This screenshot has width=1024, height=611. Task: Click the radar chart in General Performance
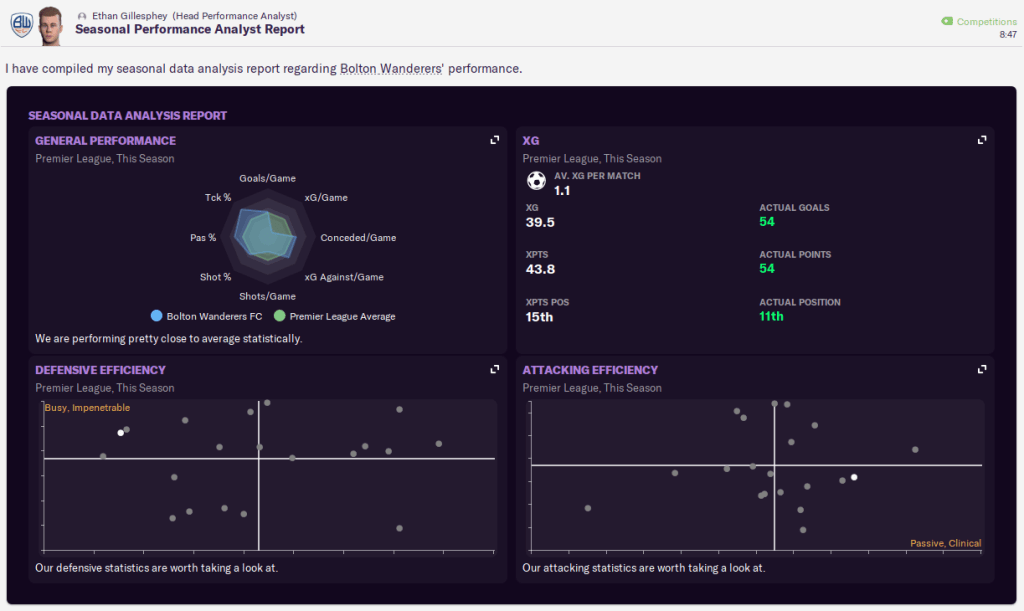[x=265, y=236]
